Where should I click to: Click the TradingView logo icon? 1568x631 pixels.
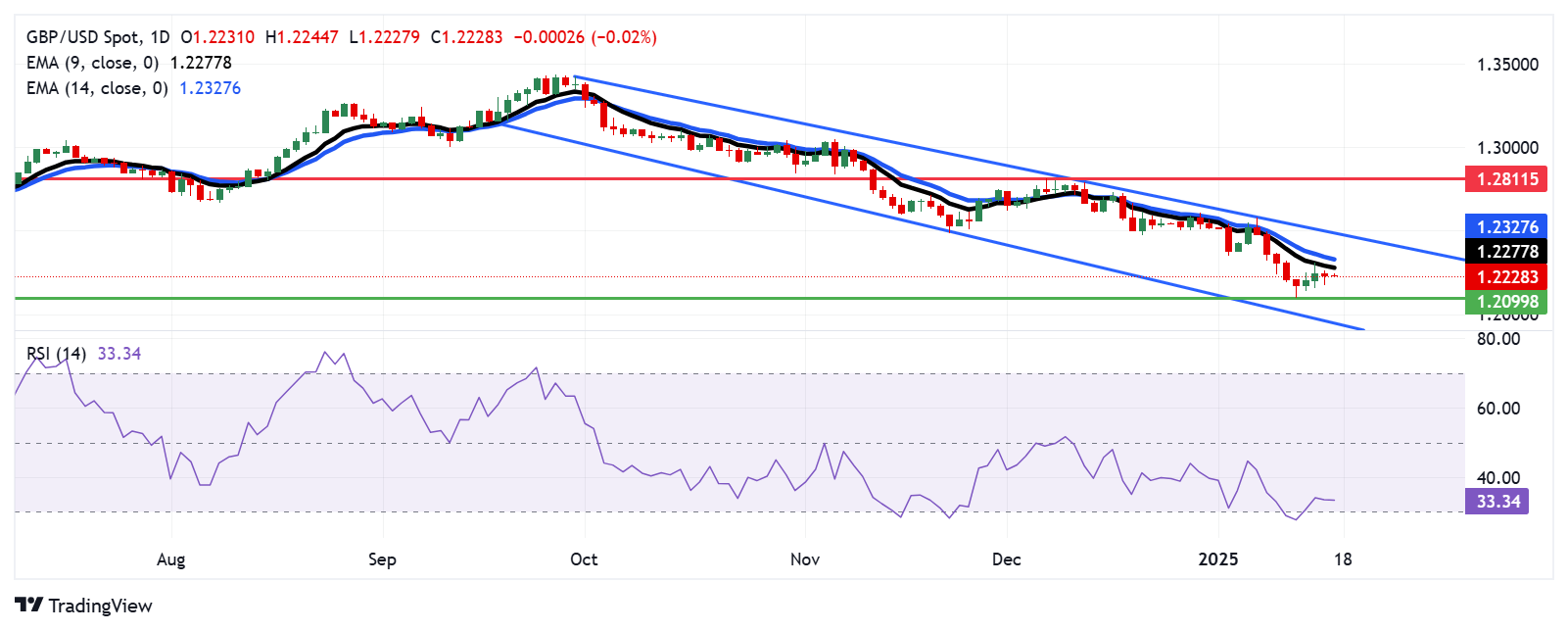(28, 606)
